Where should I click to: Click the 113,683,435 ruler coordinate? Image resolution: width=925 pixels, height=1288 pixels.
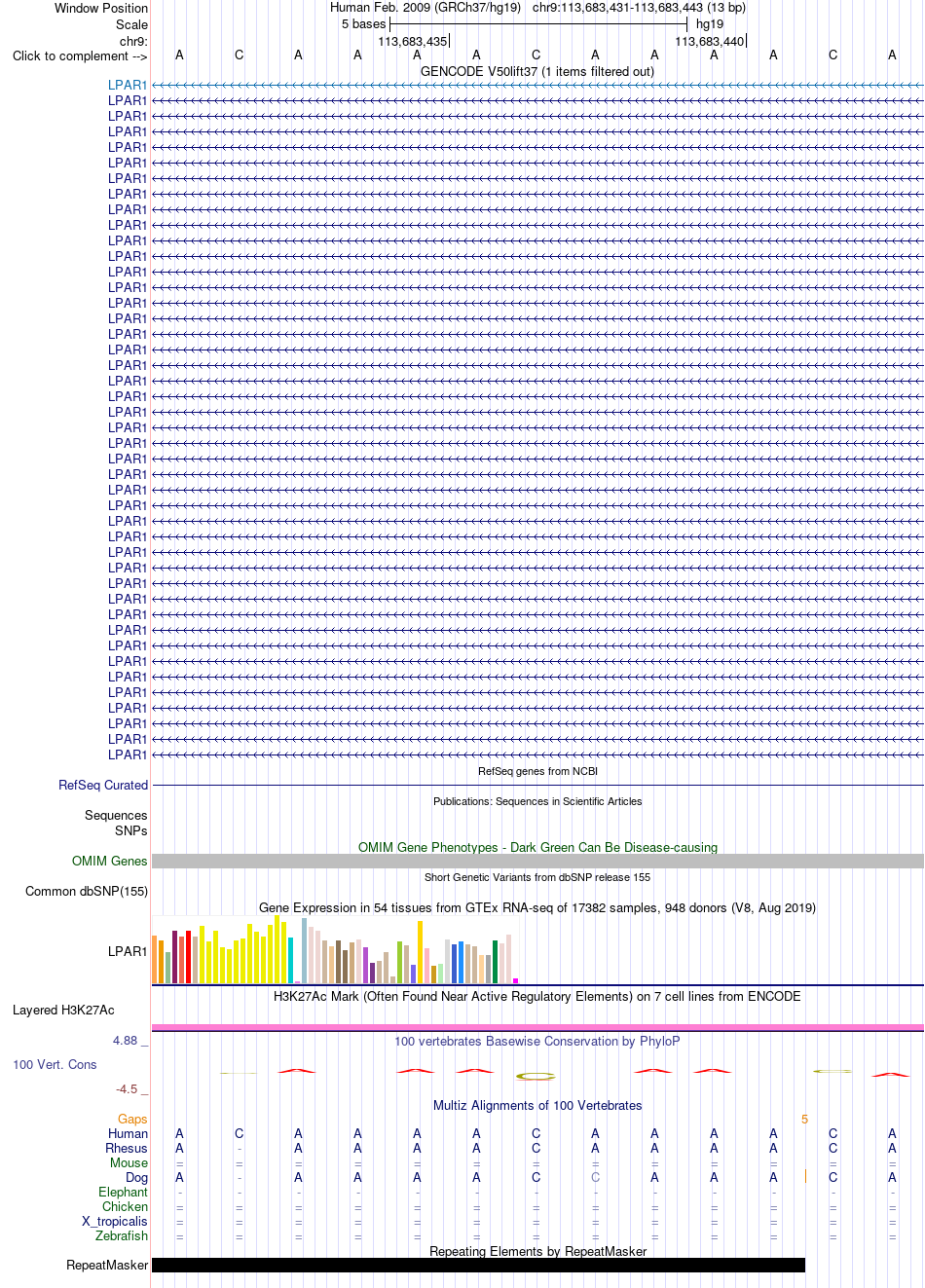pyautogui.click(x=413, y=42)
